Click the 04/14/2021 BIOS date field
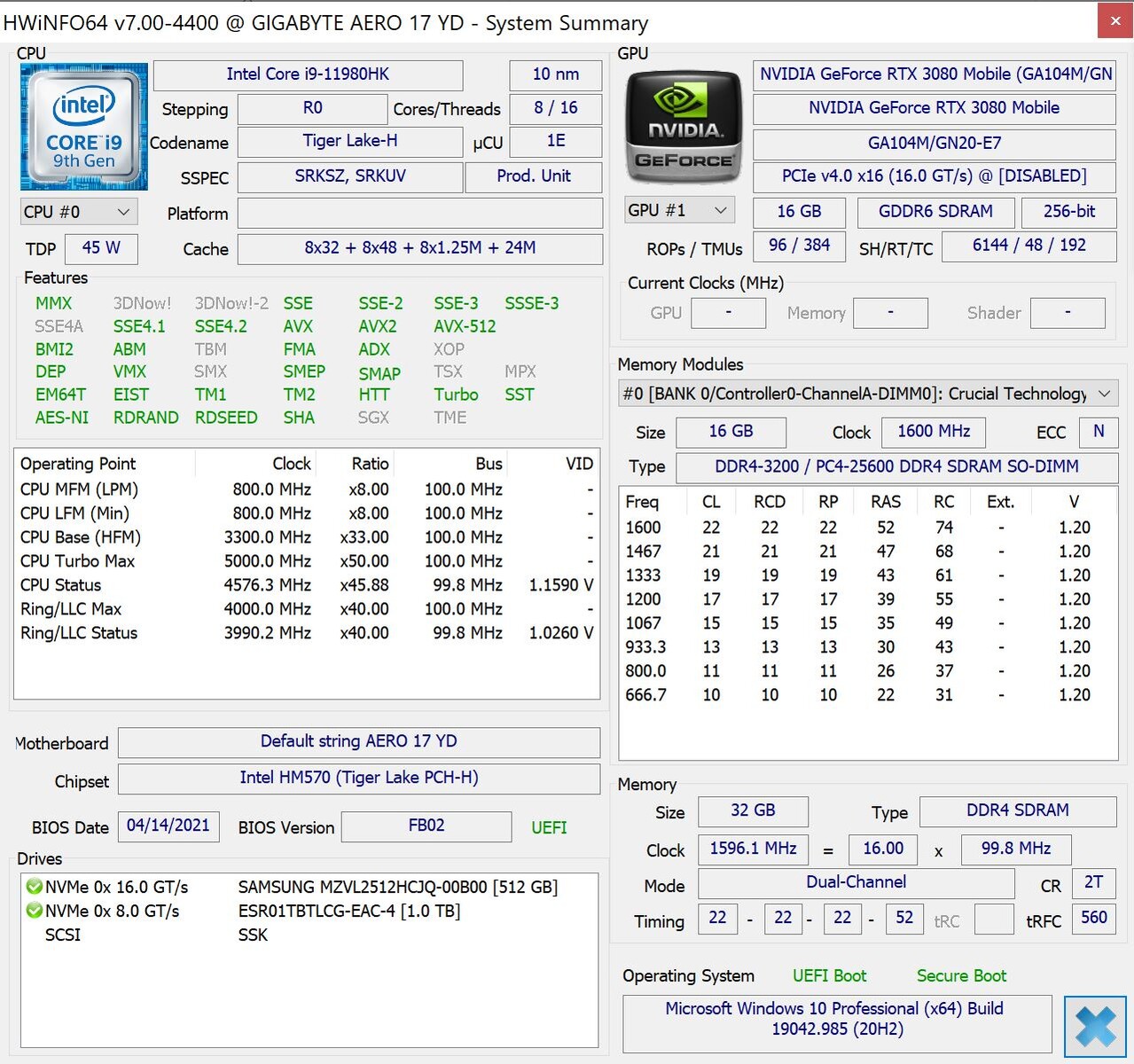The height and width of the screenshot is (1064, 1134). (168, 826)
